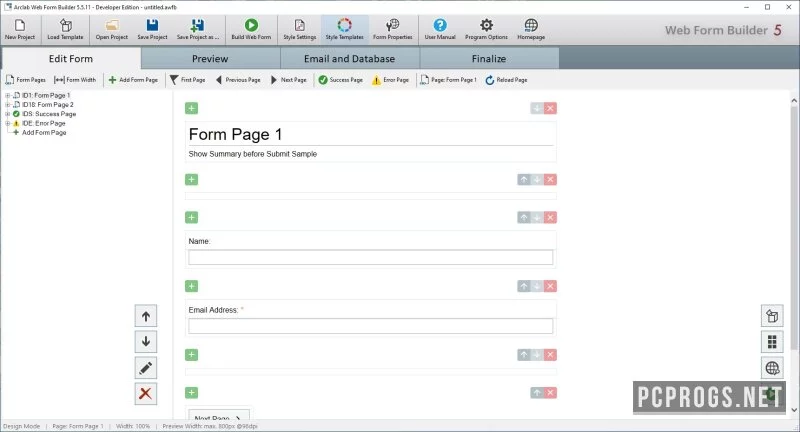Run Build Web Form
Image resolution: width=800 pixels, height=432 pixels.
tap(251, 29)
